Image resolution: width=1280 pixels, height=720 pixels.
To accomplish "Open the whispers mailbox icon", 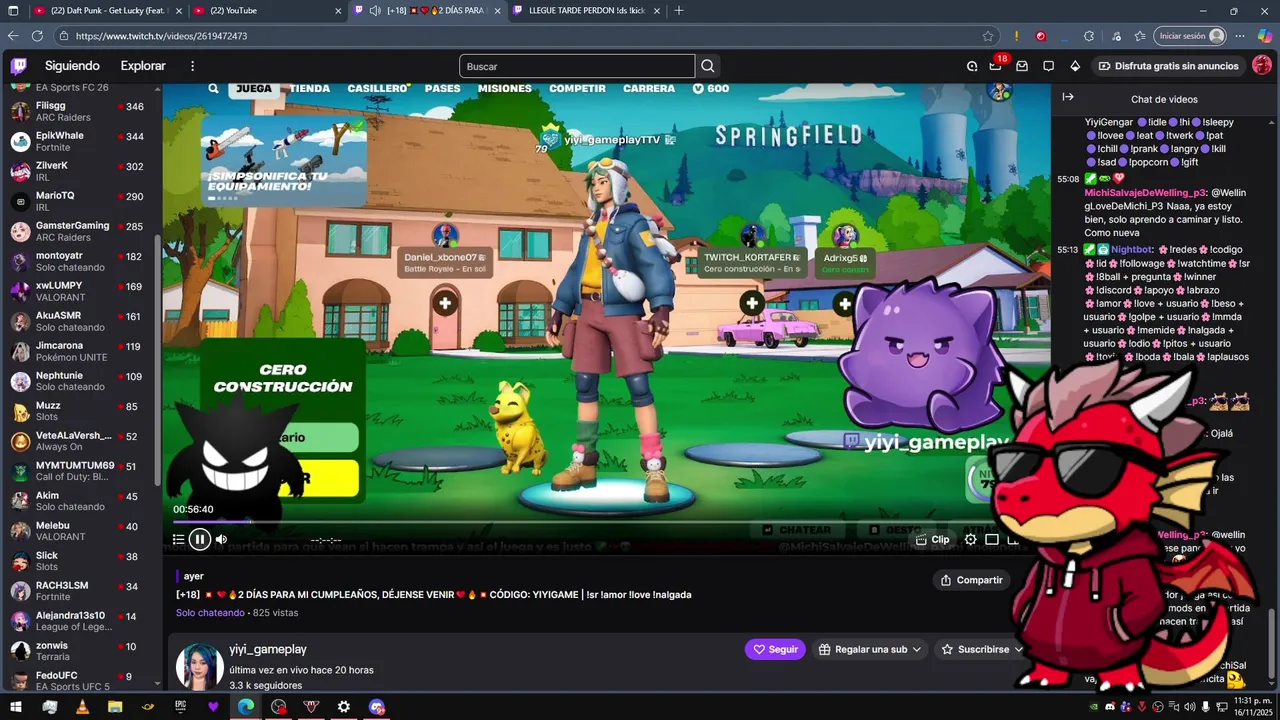I will coord(1022,66).
